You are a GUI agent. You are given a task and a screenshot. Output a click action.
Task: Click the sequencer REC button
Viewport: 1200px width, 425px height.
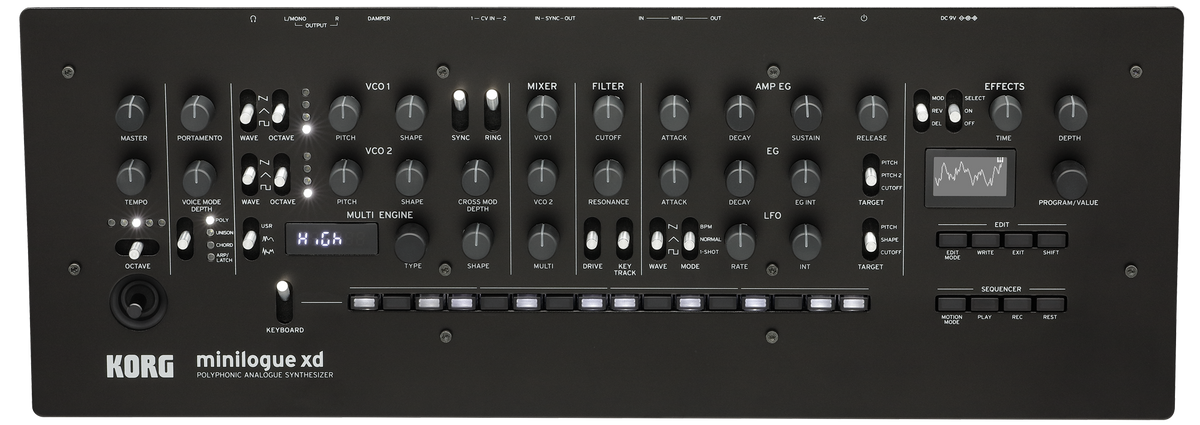point(1019,303)
